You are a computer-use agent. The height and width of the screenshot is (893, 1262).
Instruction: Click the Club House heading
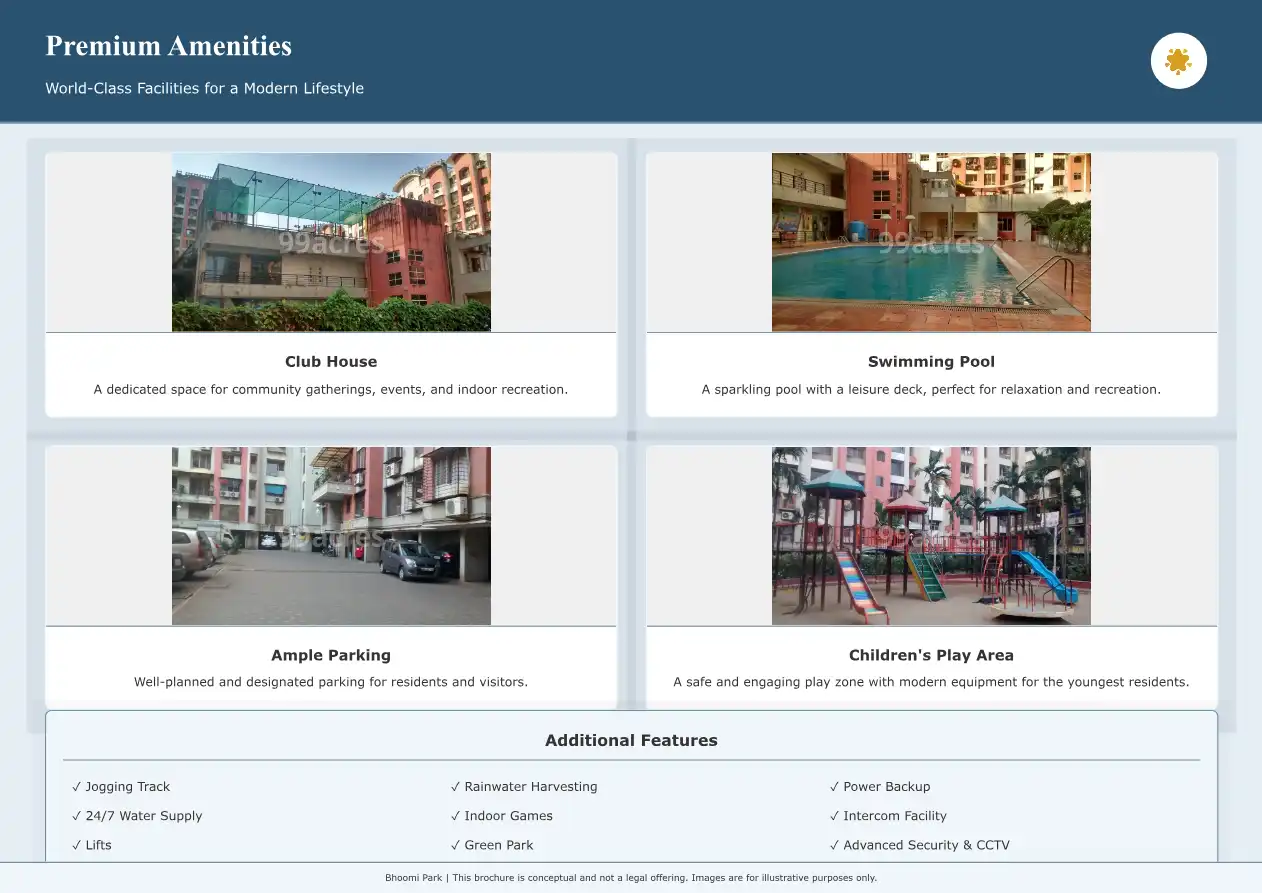(x=331, y=362)
